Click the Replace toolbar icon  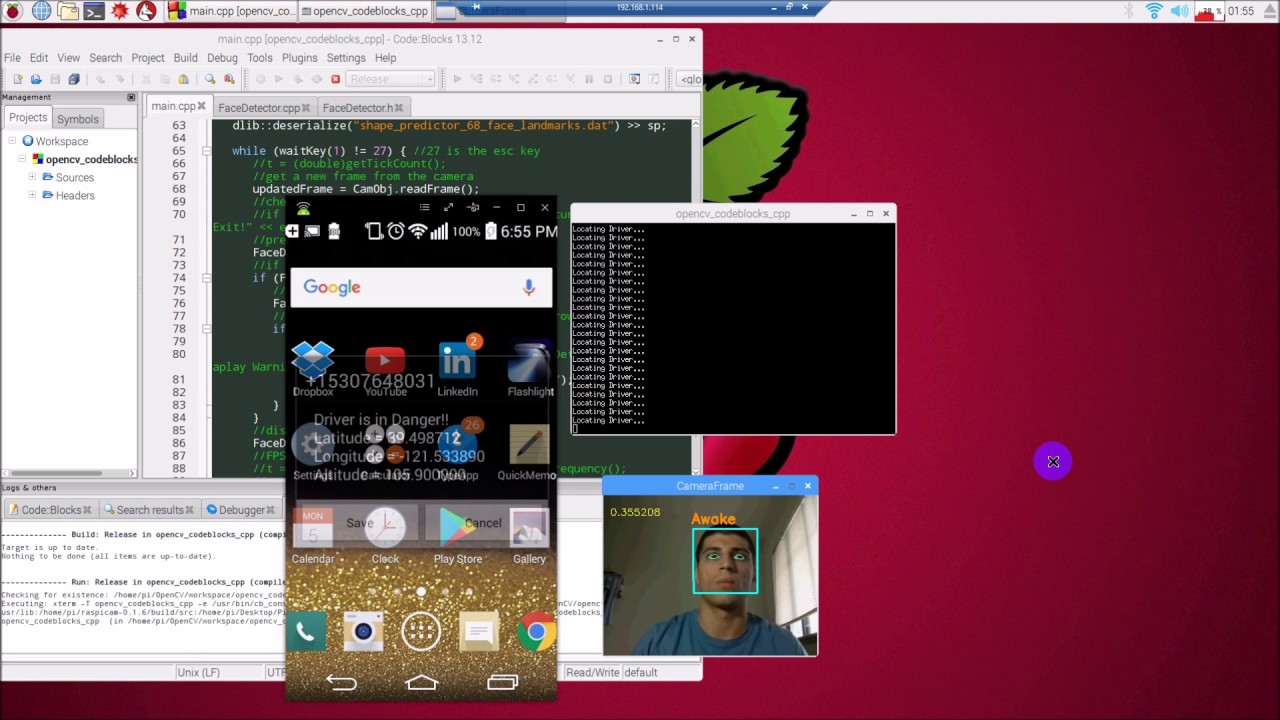(229, 79)
